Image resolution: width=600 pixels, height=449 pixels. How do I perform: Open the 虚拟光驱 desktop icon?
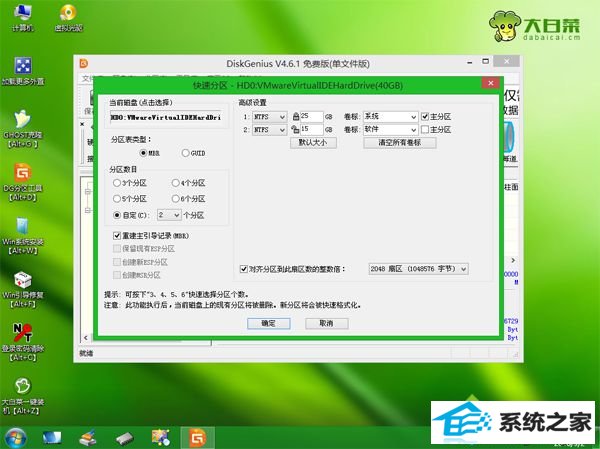66,15
